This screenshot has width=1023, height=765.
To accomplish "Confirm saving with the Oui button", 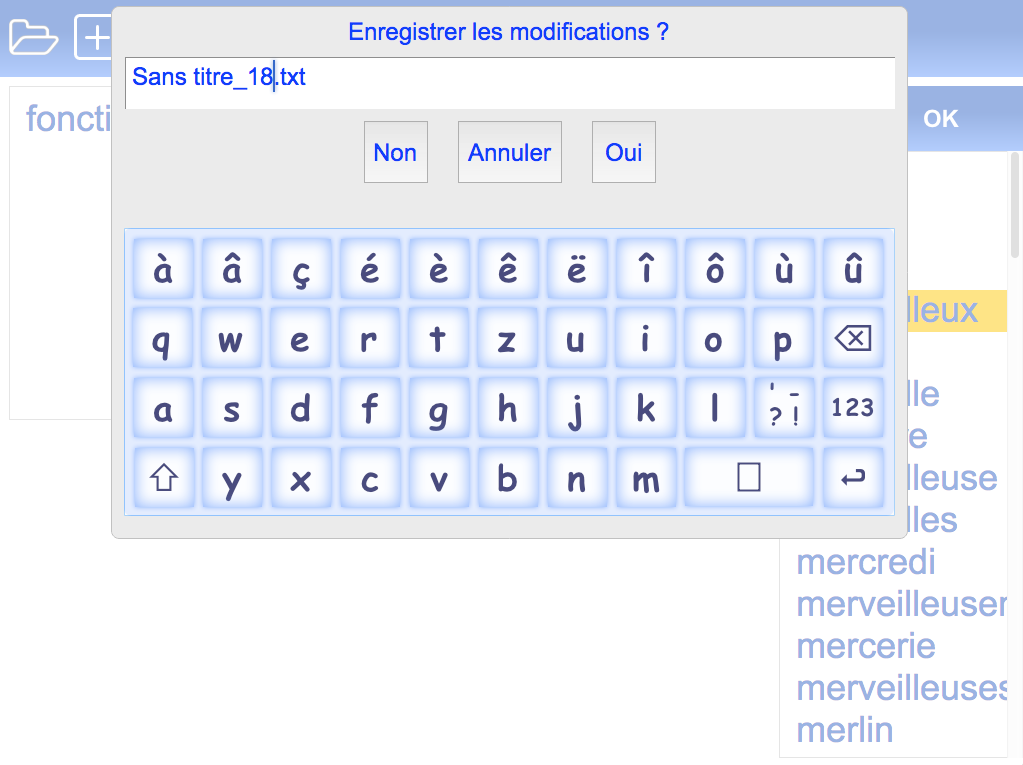I will pyautogui.click(x=623, y=152).
